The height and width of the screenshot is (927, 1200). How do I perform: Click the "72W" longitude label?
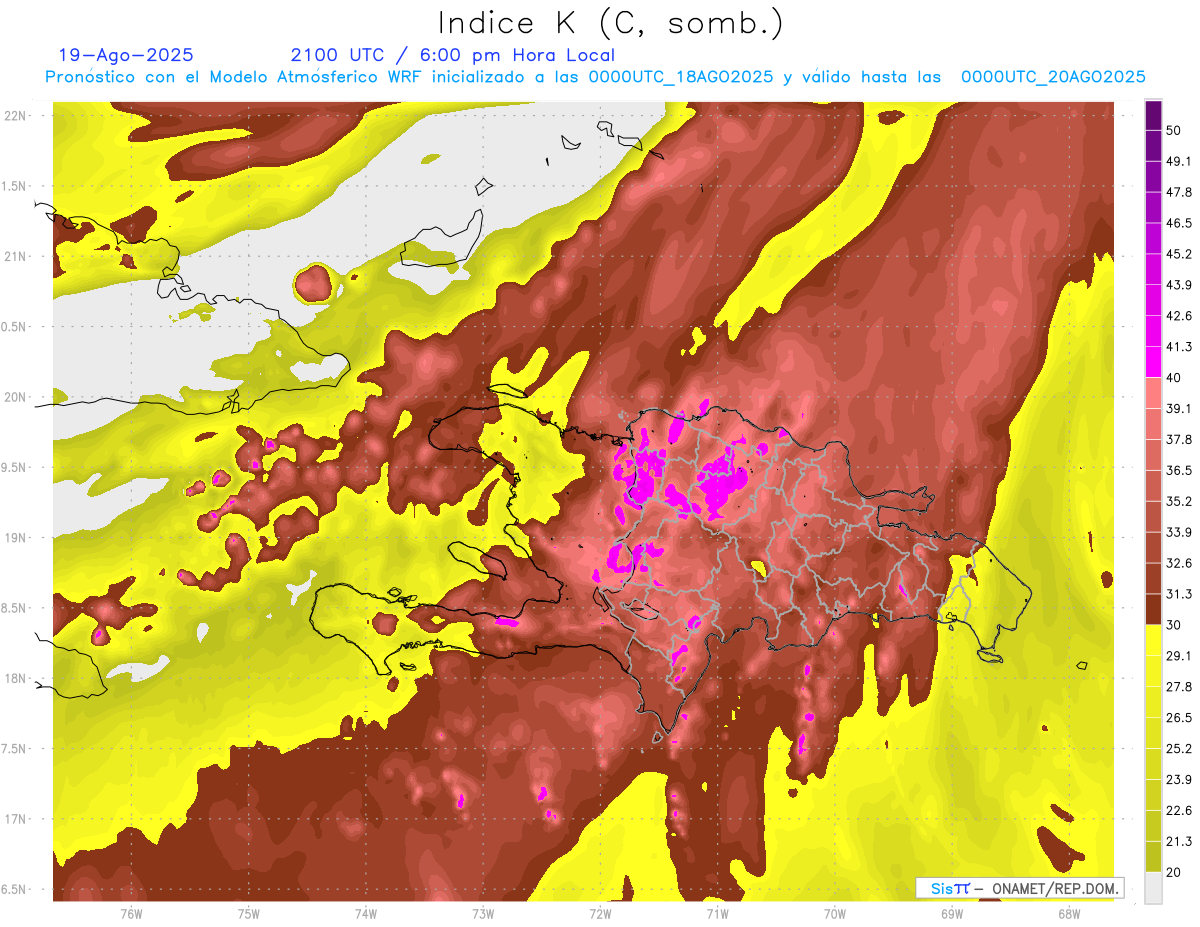point(600,913)
